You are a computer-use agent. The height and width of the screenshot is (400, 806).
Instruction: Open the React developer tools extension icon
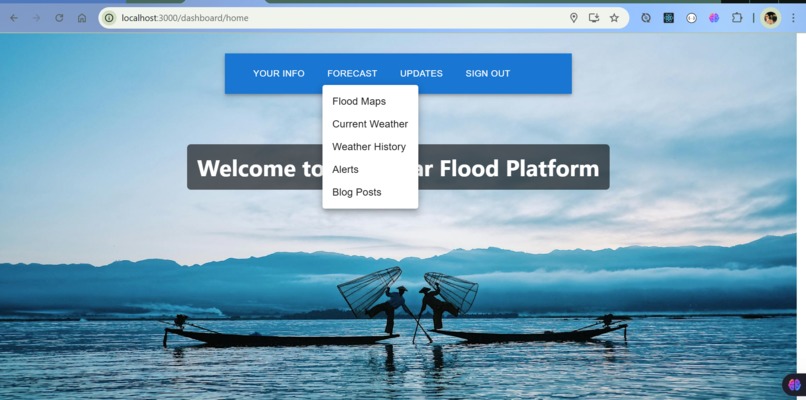coord(669,18)
